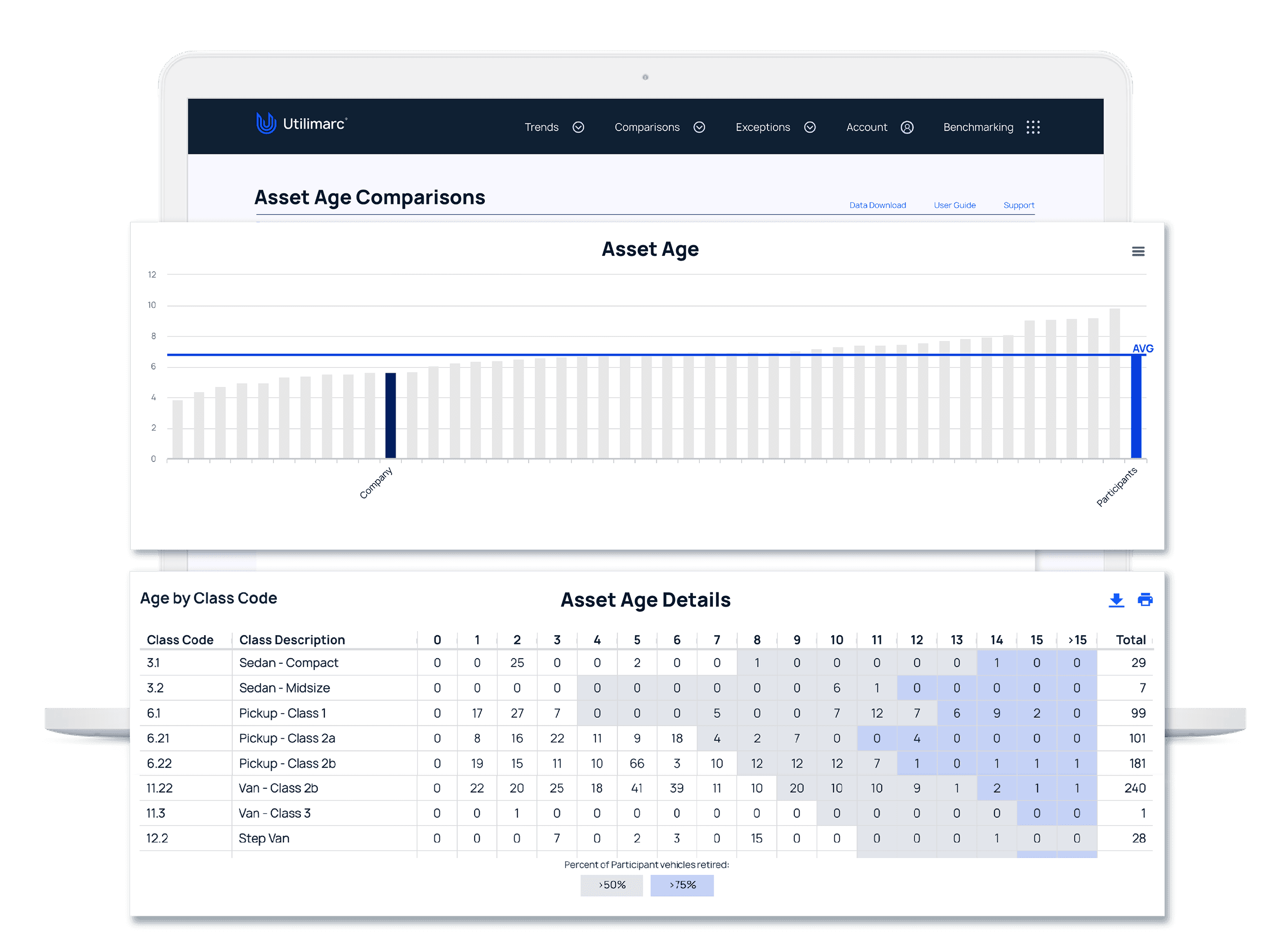Open the User Guide link
This screenshot has height=934, width=1288.
click(x=954, y=205)
